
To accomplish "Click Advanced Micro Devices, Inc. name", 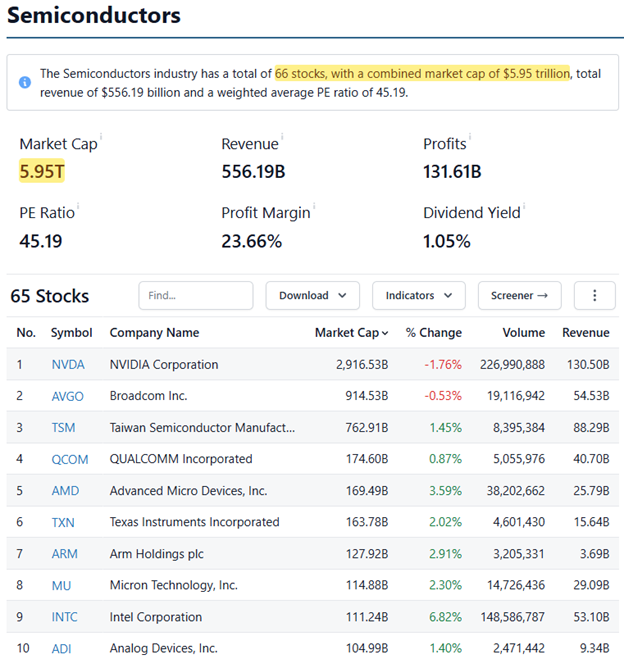I will [188, 490].
